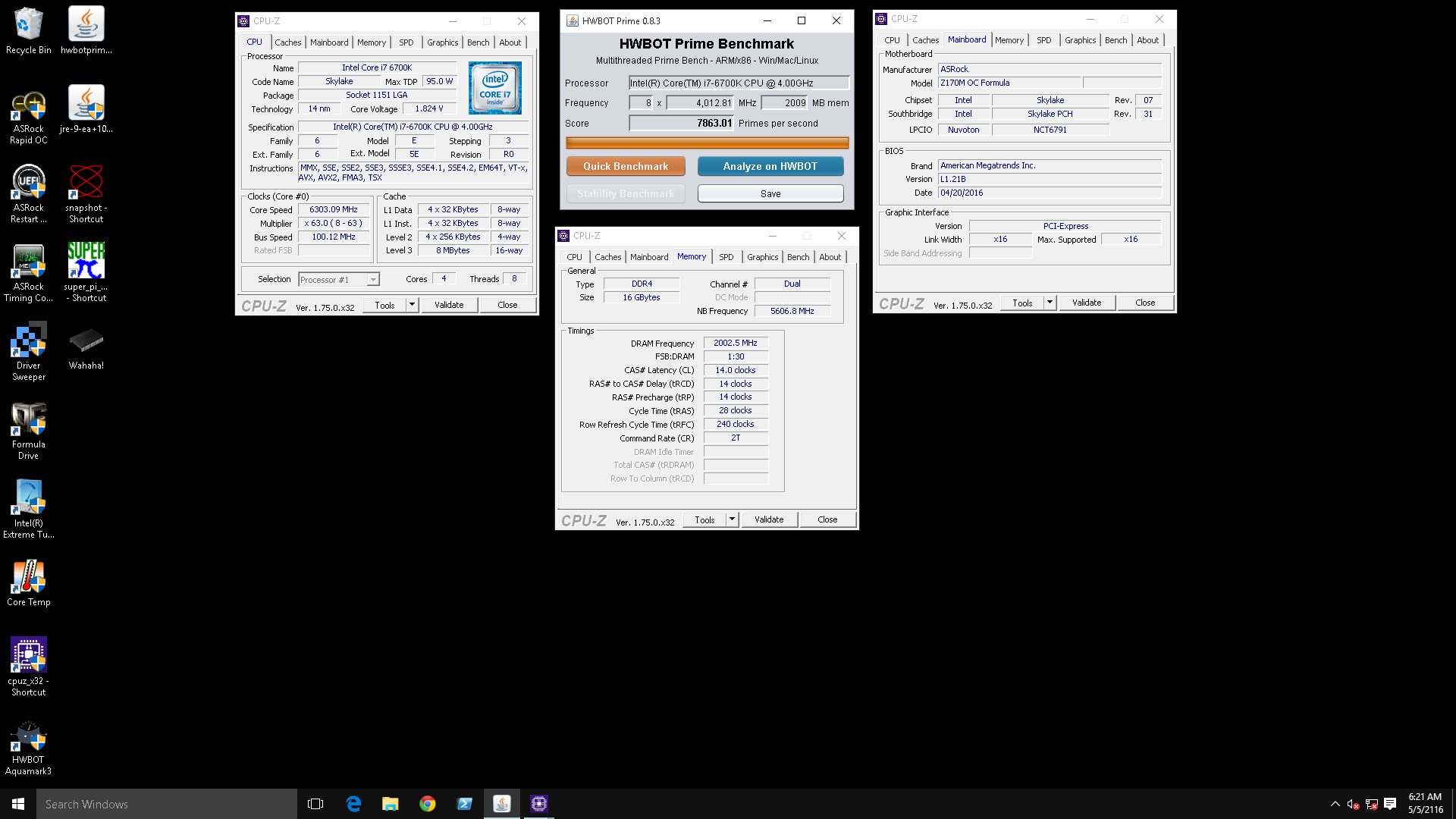1456x819 pixels.
Task: Switch to CPU-Z on the taskbar
Action: coord(539,804)
